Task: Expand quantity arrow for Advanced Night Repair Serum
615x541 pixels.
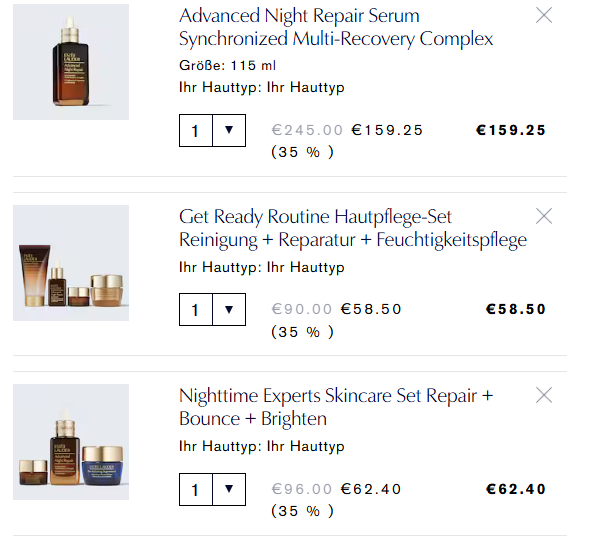Action: coord(229,130)
